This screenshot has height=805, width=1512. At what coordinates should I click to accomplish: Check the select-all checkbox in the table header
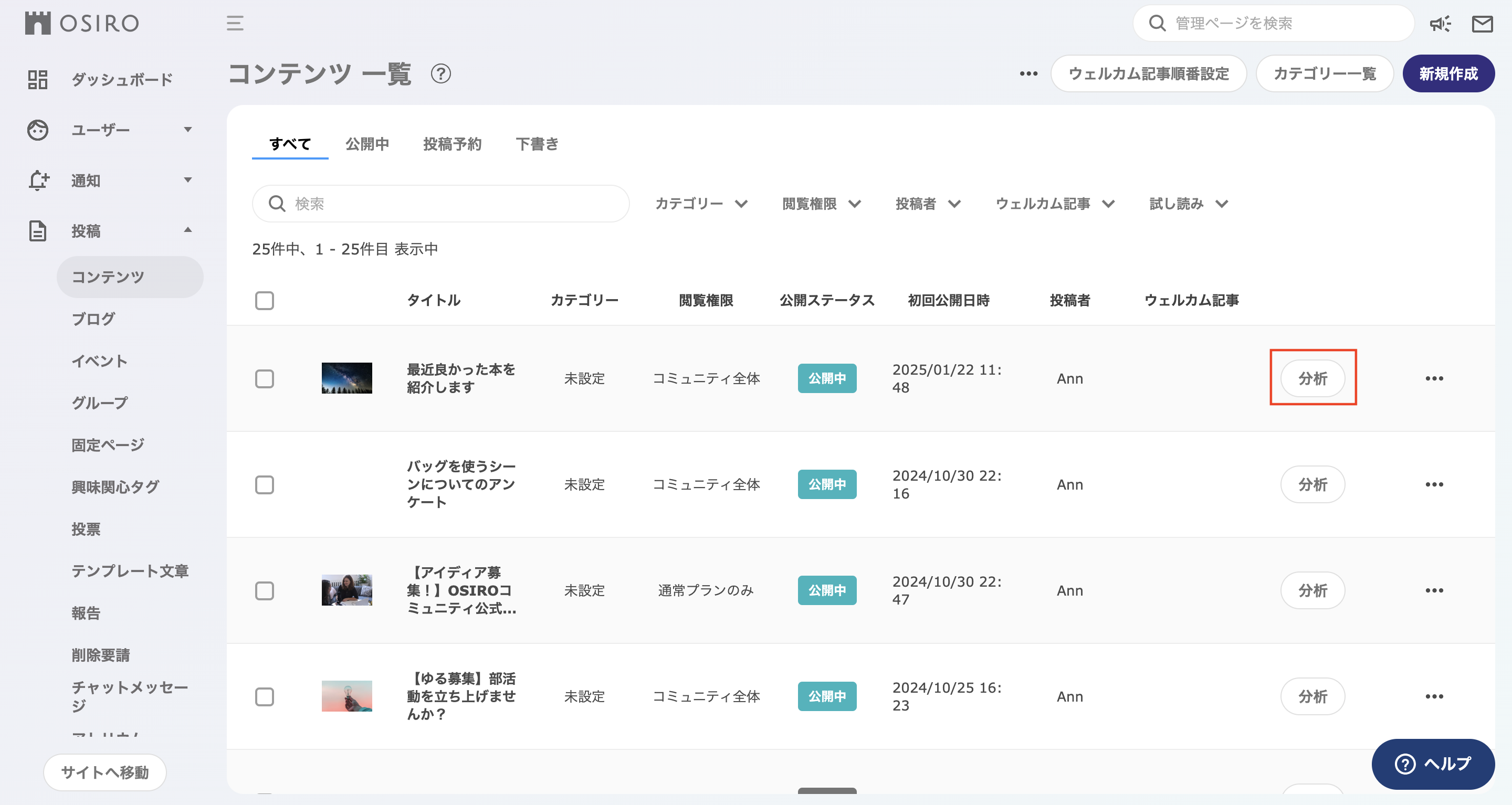tap(265, 300)
